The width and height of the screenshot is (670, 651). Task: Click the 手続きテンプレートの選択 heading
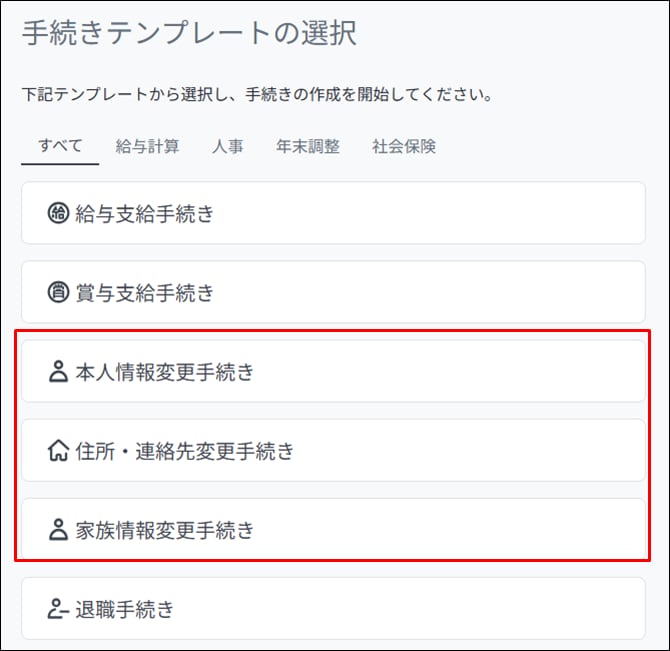(189, 33)
